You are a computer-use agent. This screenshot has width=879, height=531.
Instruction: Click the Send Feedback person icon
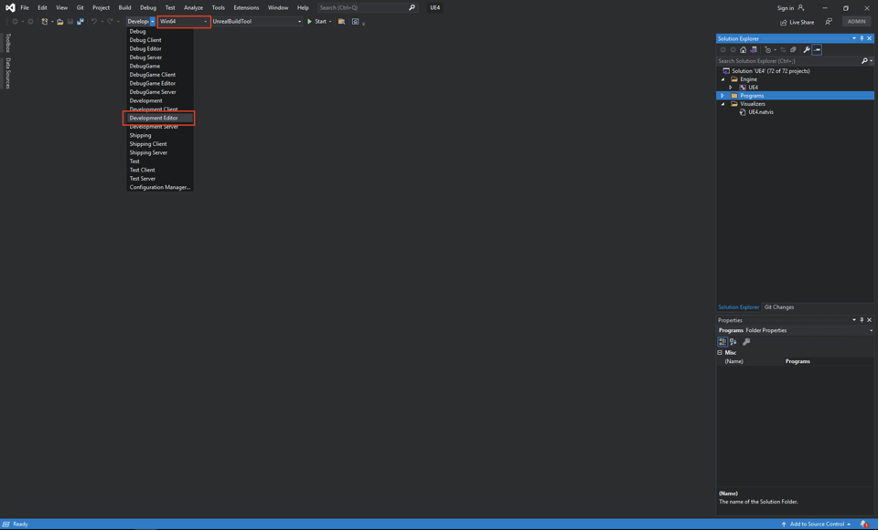(829, 22)
